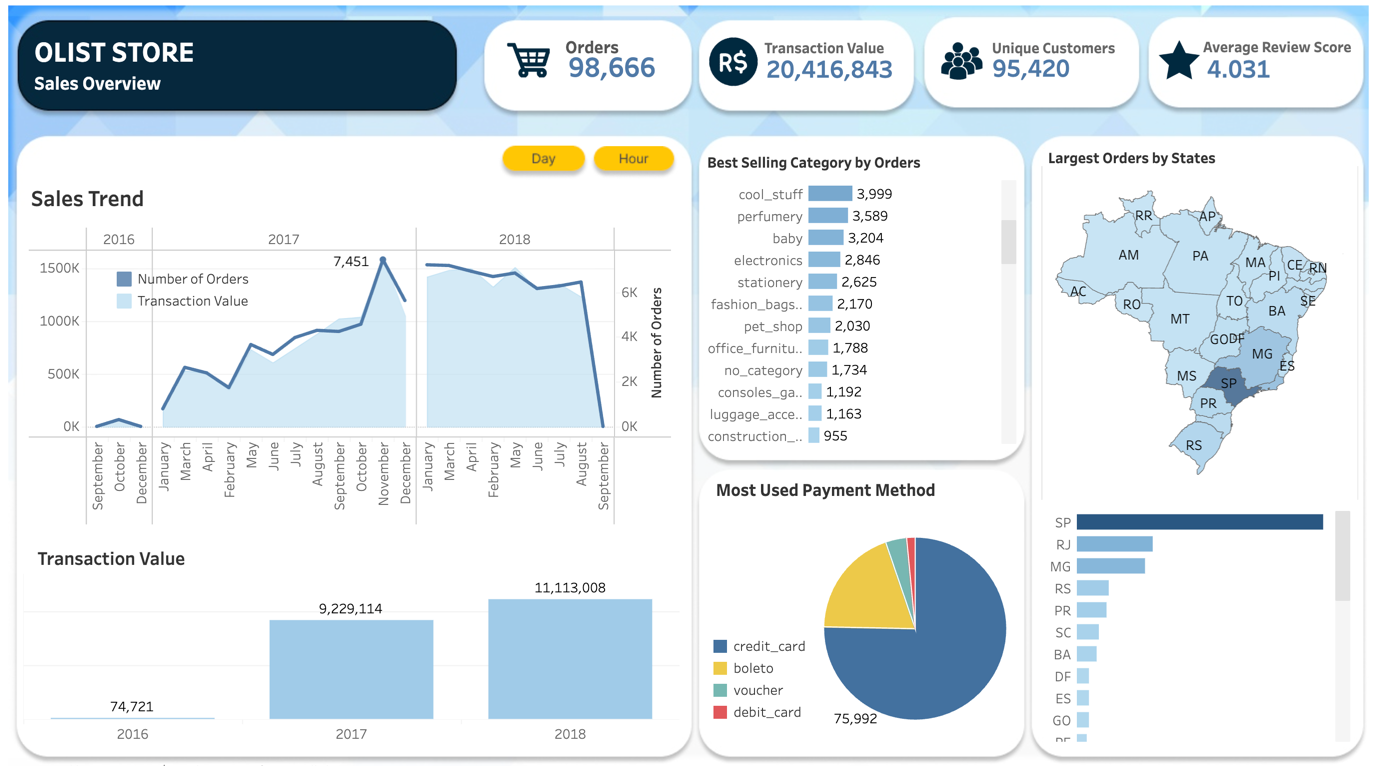Screen dimensions: 1379x766
Task: Select the MG state on the map
Action: tap(1261, 354)
